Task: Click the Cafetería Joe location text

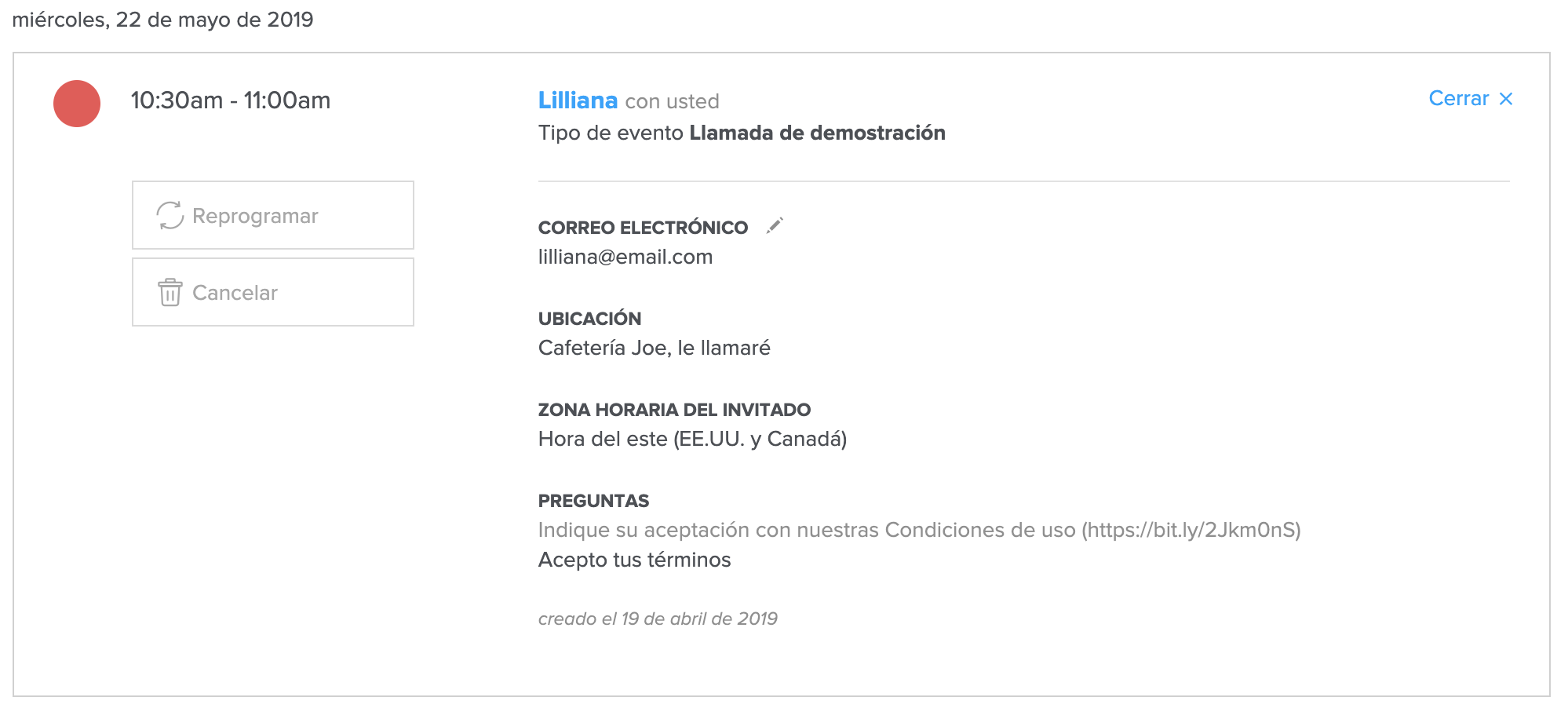Action: (655, 348)
